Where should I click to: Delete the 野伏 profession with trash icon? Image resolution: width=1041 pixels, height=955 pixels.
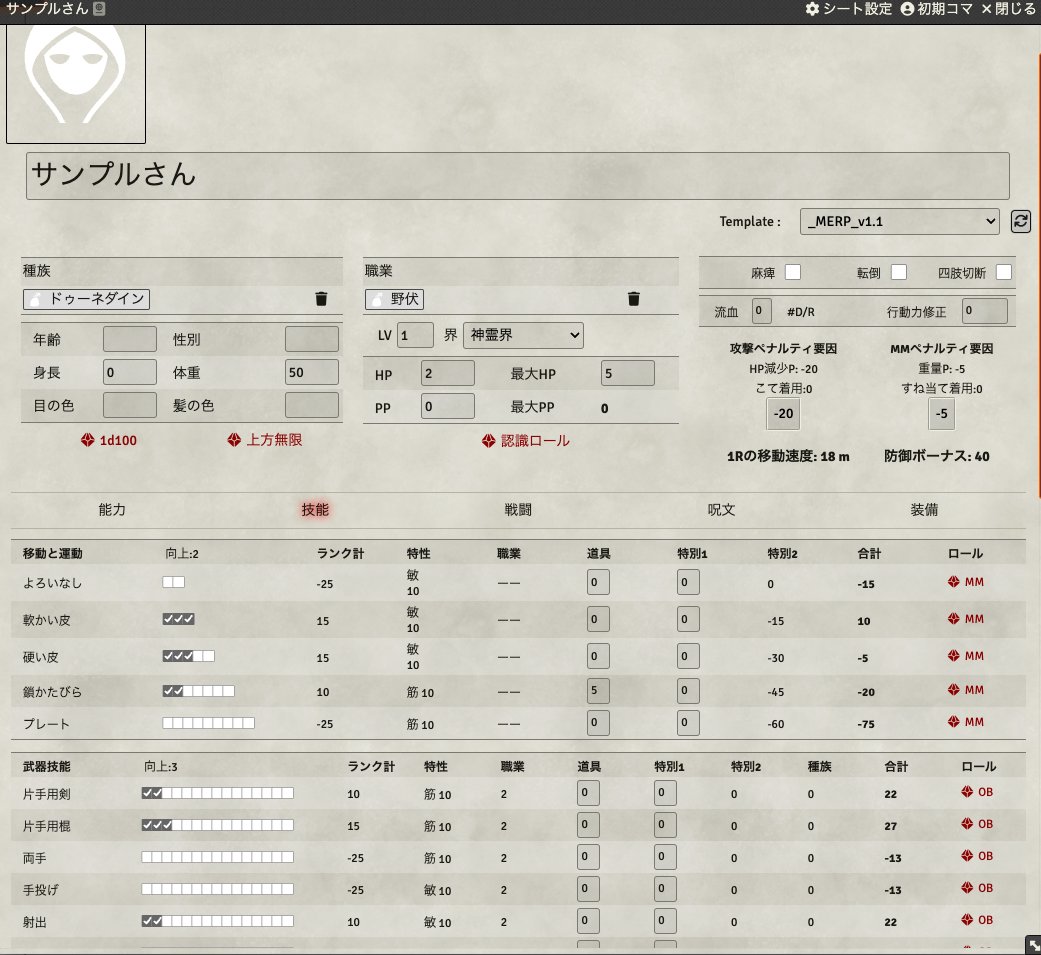pos(633,299)
